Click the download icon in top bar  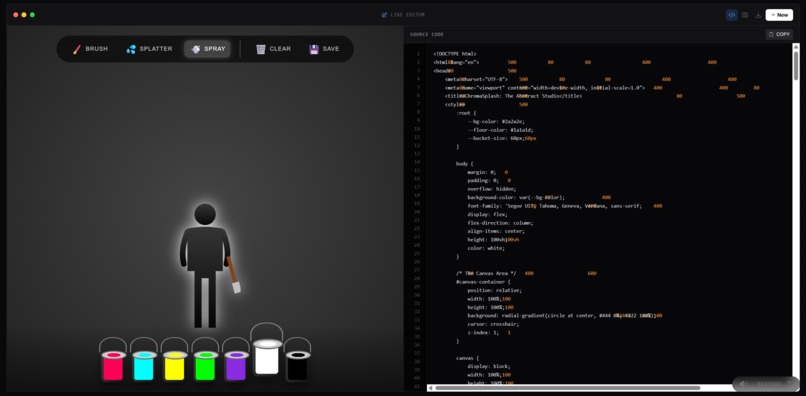tap(758, 15)
